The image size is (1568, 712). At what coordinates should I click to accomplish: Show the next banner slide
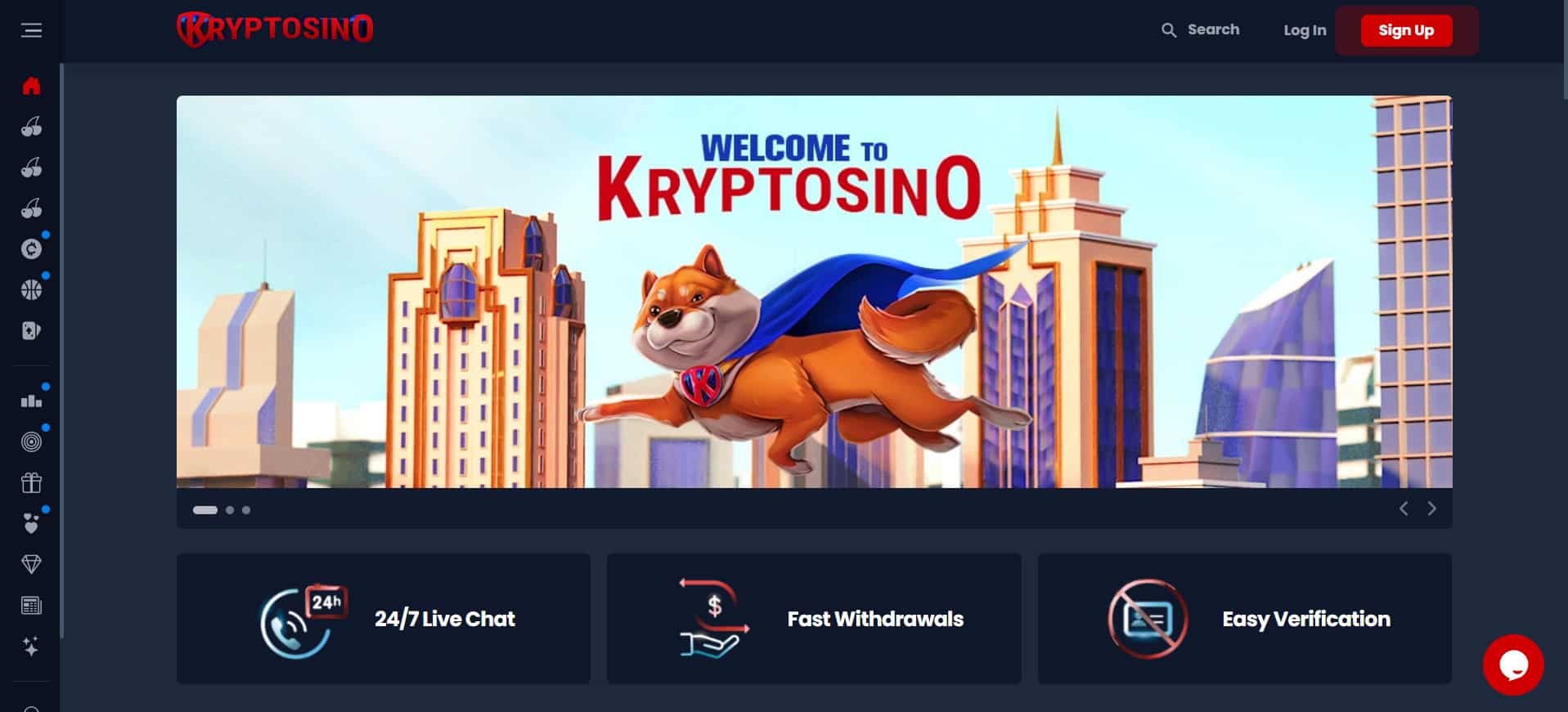[x=1431, y=508]
